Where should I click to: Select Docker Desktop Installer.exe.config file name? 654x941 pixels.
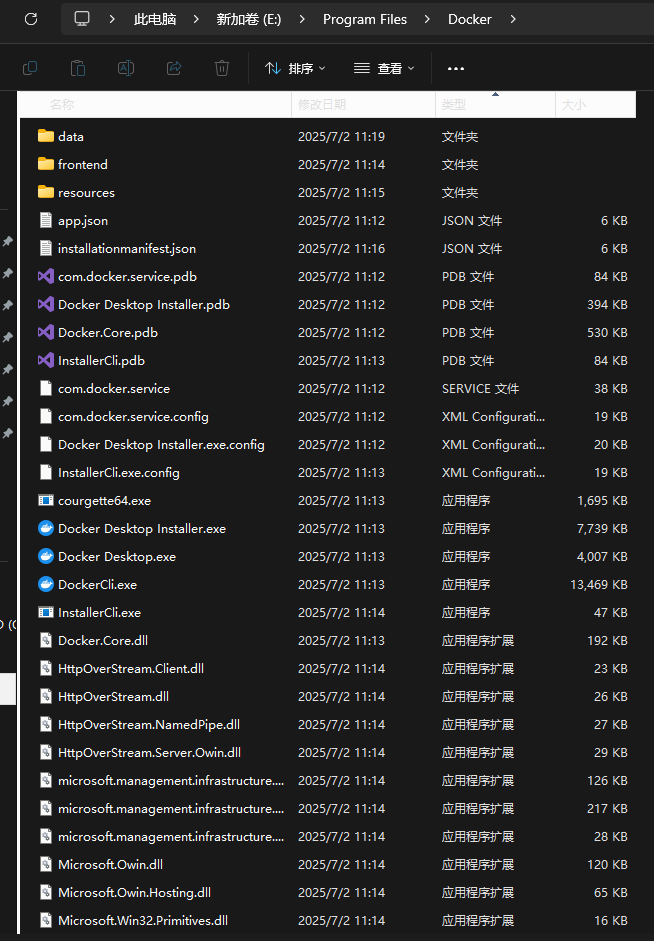pyautogui.click(x=161, y=444)
